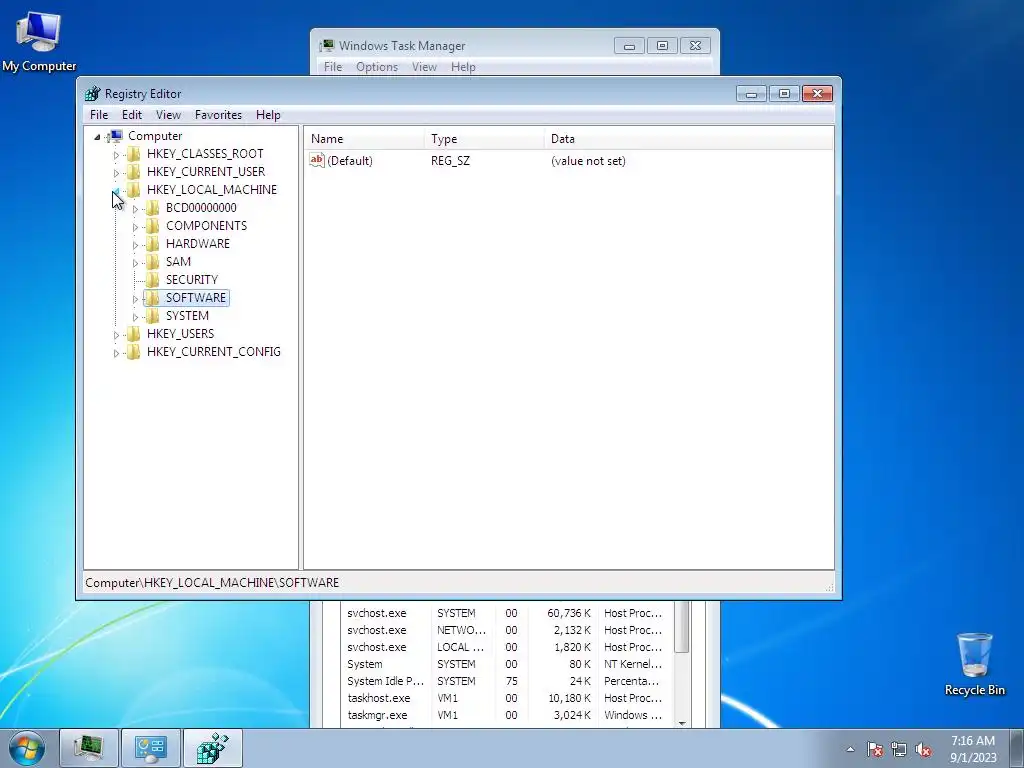Open Registry Editor View menu
This screenshot has width=1024, height=768.
pyautogui.click(x=168, y=115)
